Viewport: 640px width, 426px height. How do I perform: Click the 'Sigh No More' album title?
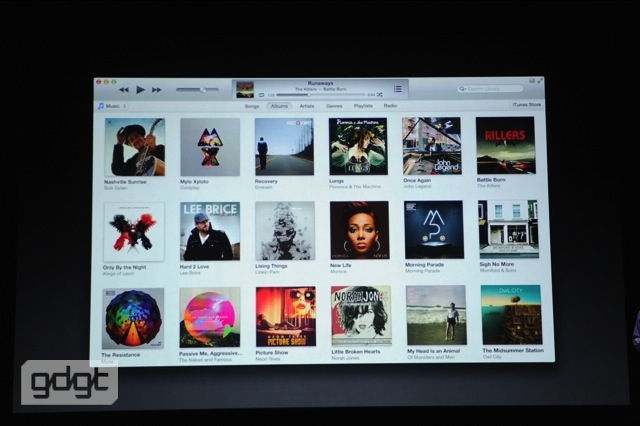click(496, 264)
